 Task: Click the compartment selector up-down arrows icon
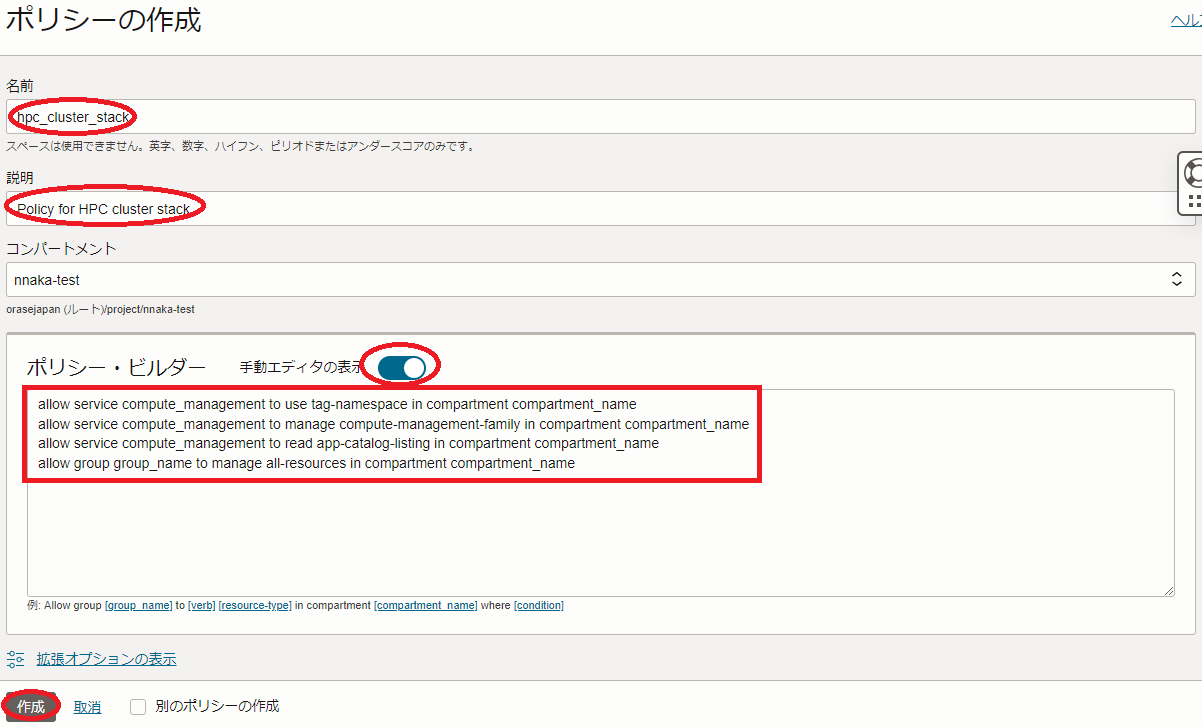click(1176, 279)
